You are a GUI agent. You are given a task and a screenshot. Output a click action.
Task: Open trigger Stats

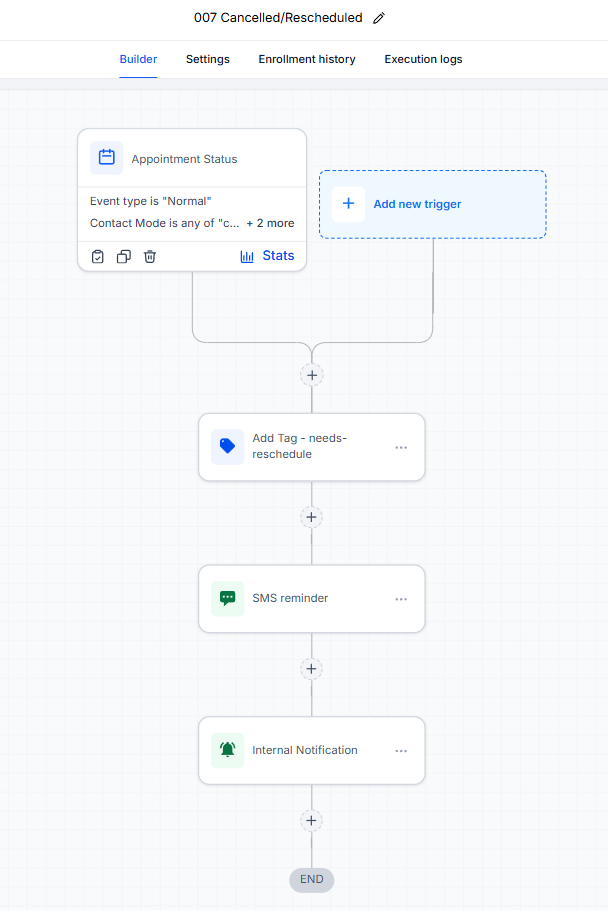pos(267,256)
